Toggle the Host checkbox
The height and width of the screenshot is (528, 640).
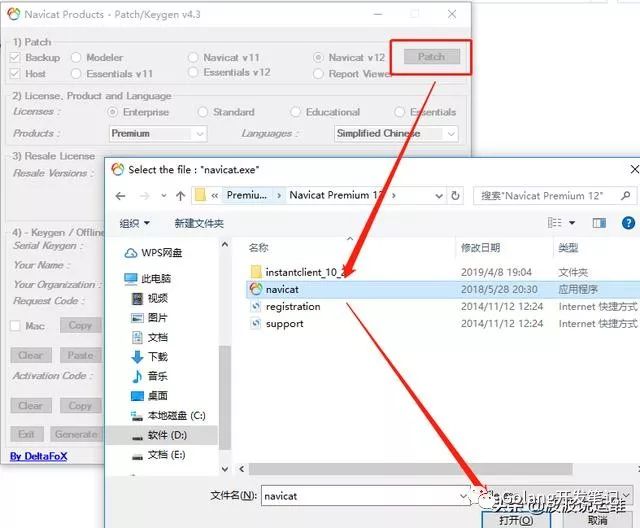pos(15,74)
